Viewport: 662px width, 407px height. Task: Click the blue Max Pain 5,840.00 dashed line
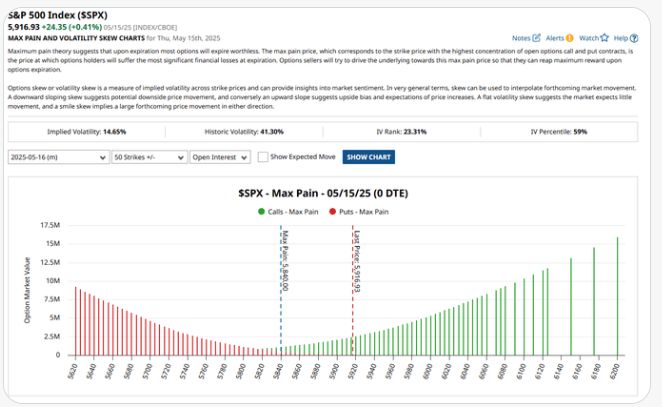click(x=281, y=300)
